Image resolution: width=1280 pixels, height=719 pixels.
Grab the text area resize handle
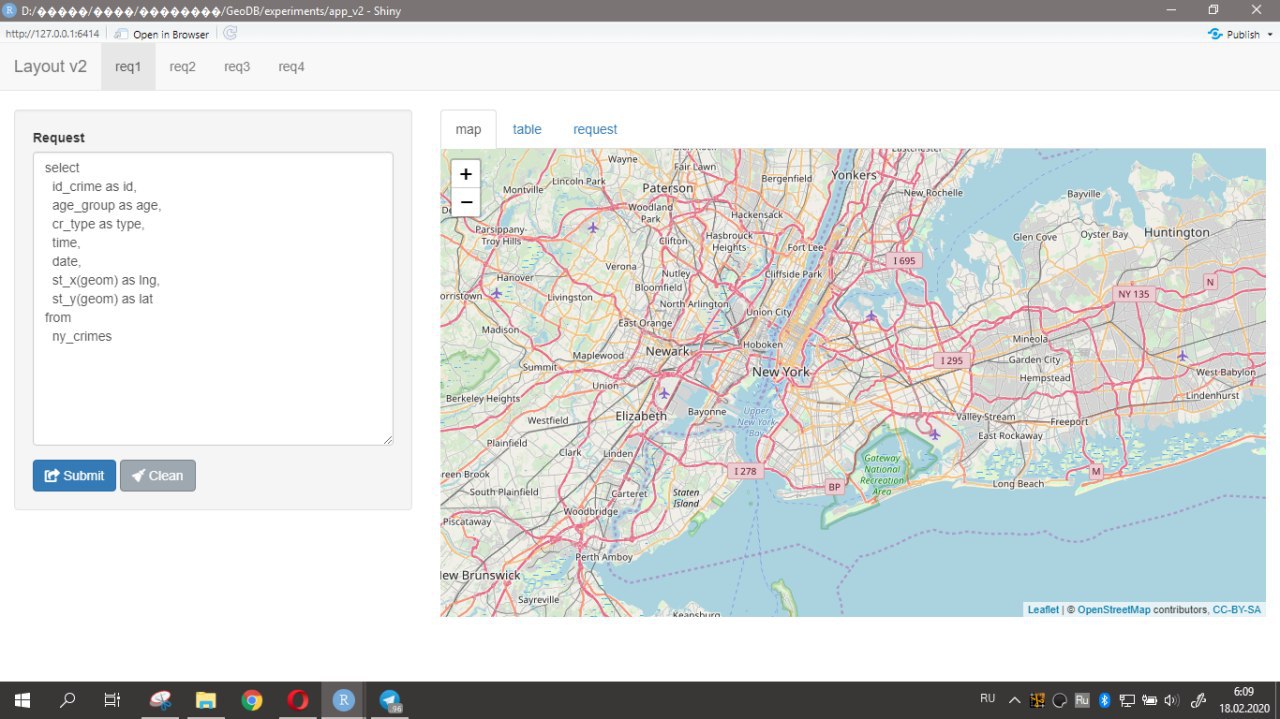point(387,439)
